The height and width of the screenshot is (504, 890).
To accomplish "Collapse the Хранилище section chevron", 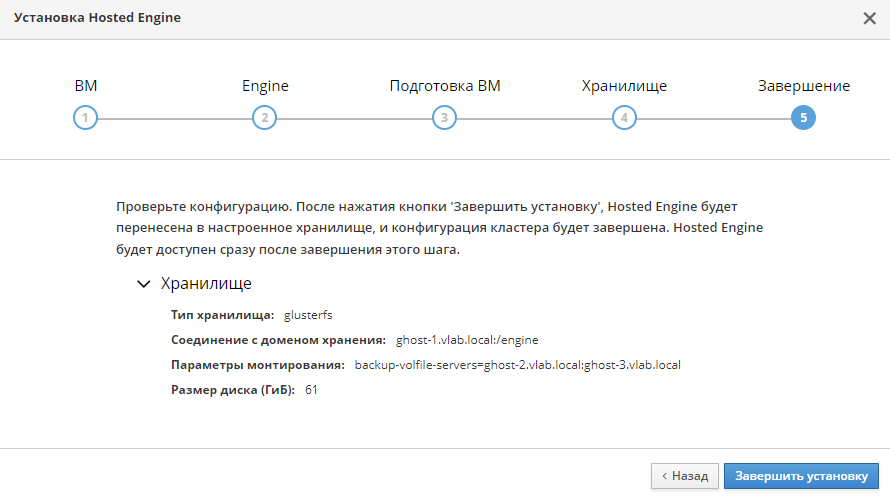I will 144,284.
